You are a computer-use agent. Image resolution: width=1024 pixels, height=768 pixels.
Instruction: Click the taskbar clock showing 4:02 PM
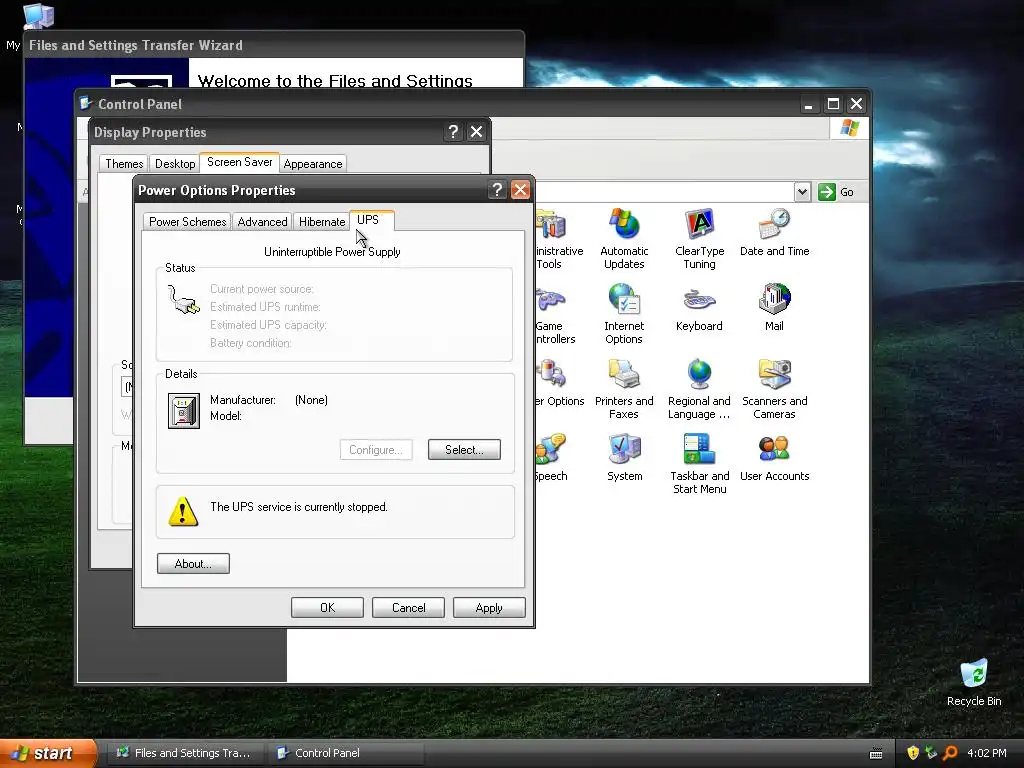click(987, 753)
